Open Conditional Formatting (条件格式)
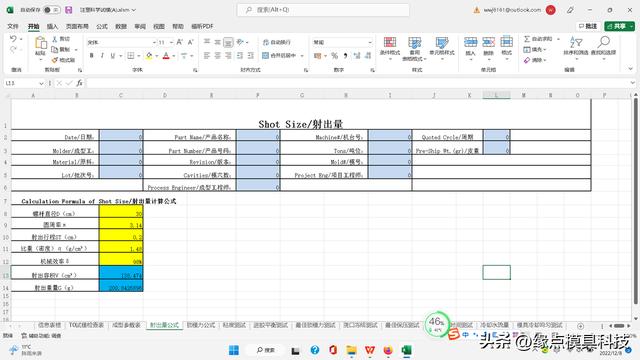The width and height of the screenshot is (640, 360). tap(390, 48)
